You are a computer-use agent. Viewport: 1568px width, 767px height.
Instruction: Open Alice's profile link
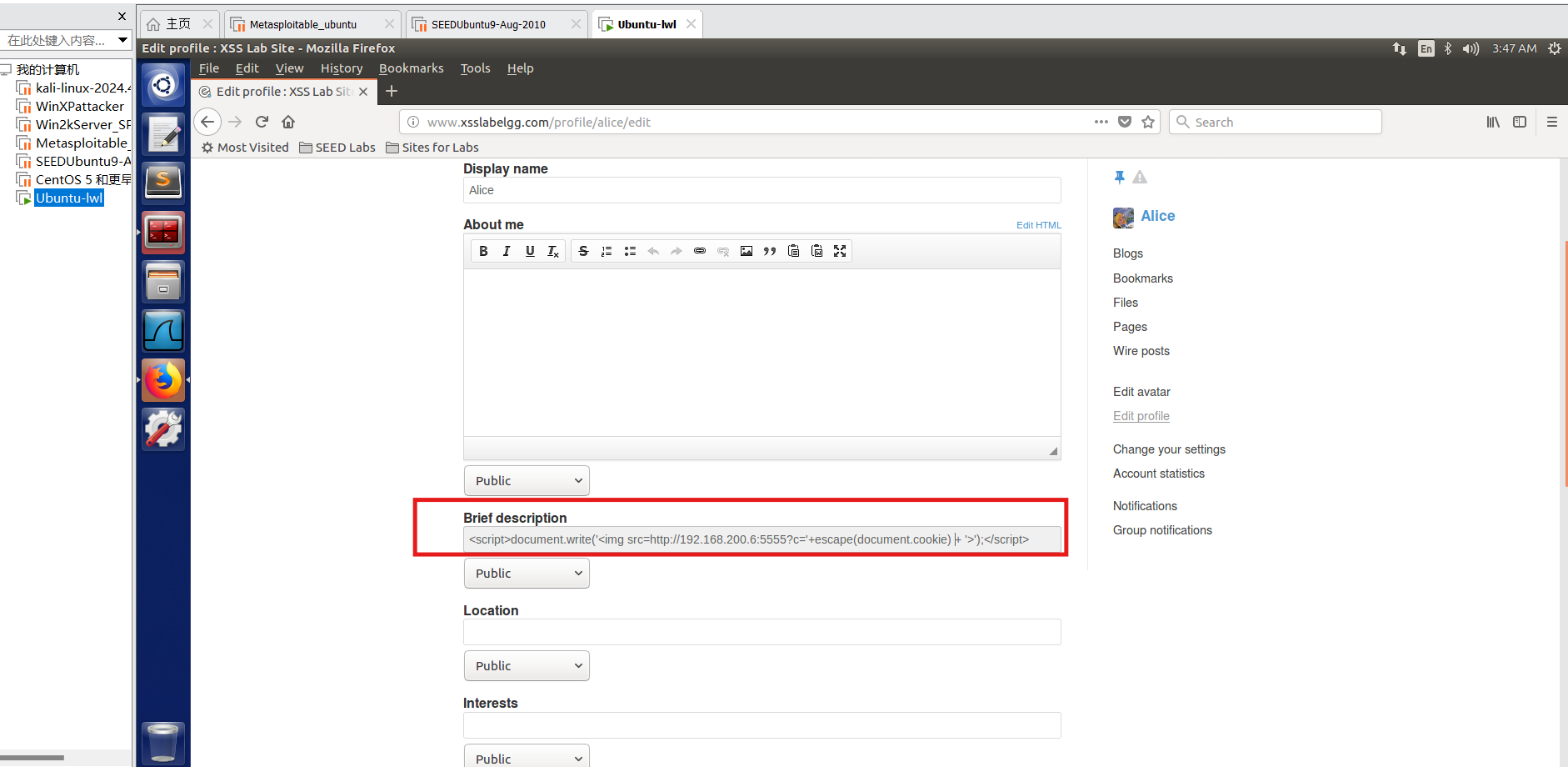point(1157,216)
